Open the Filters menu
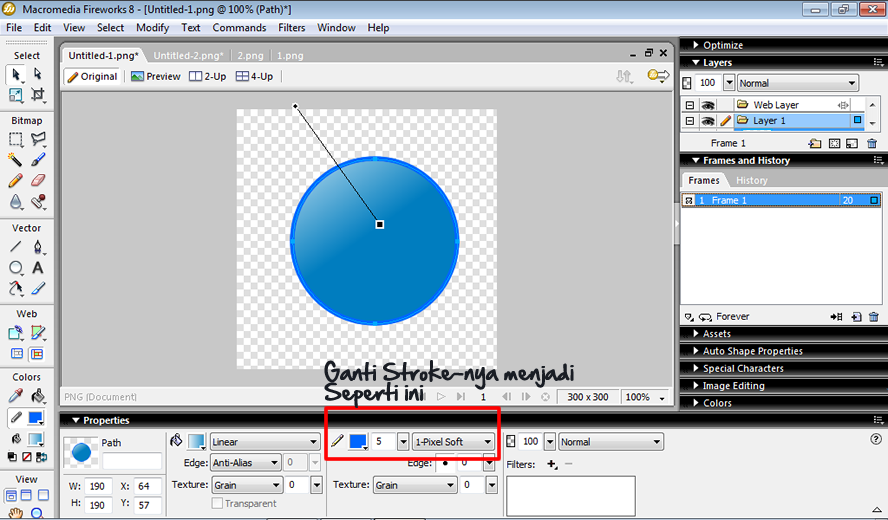The image size is (888, 520). 292,28
